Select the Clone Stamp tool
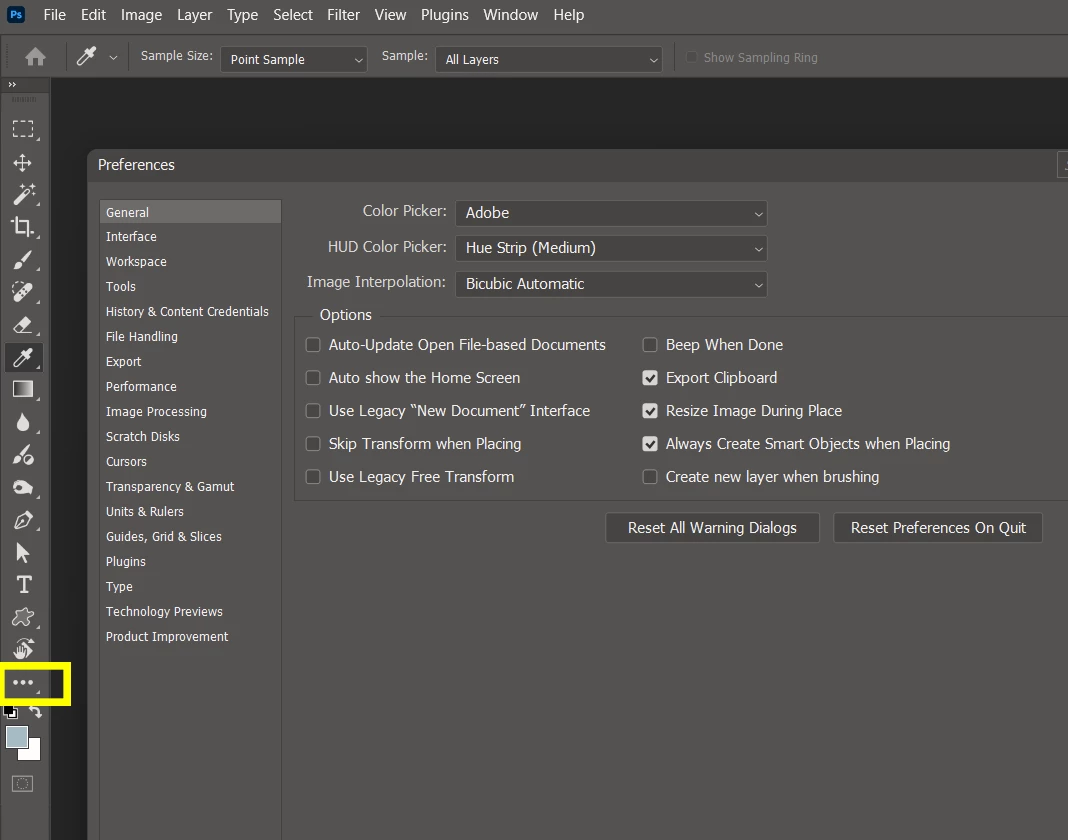 (23, 454)
